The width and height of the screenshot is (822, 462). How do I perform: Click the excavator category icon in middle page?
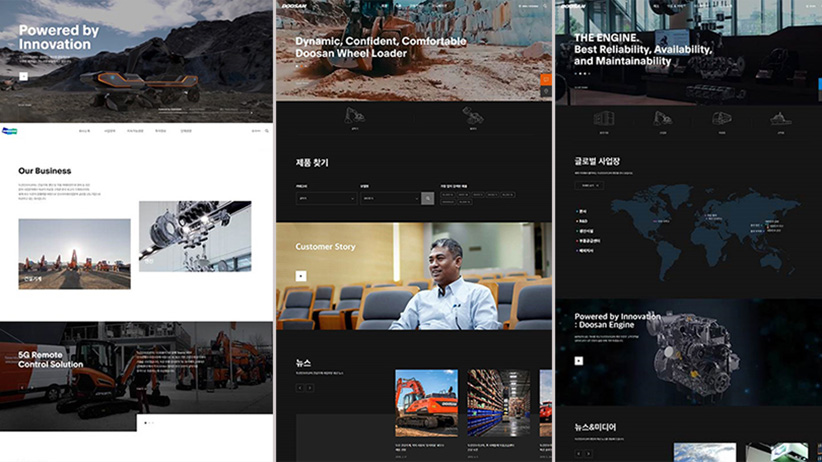point(354,115)
